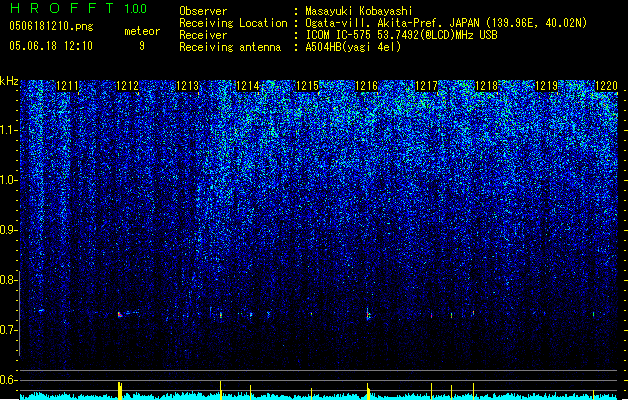This screenshot has width=629, height=400.
Task: Click the Receiving Location label
Action: [x=233, y=23]
